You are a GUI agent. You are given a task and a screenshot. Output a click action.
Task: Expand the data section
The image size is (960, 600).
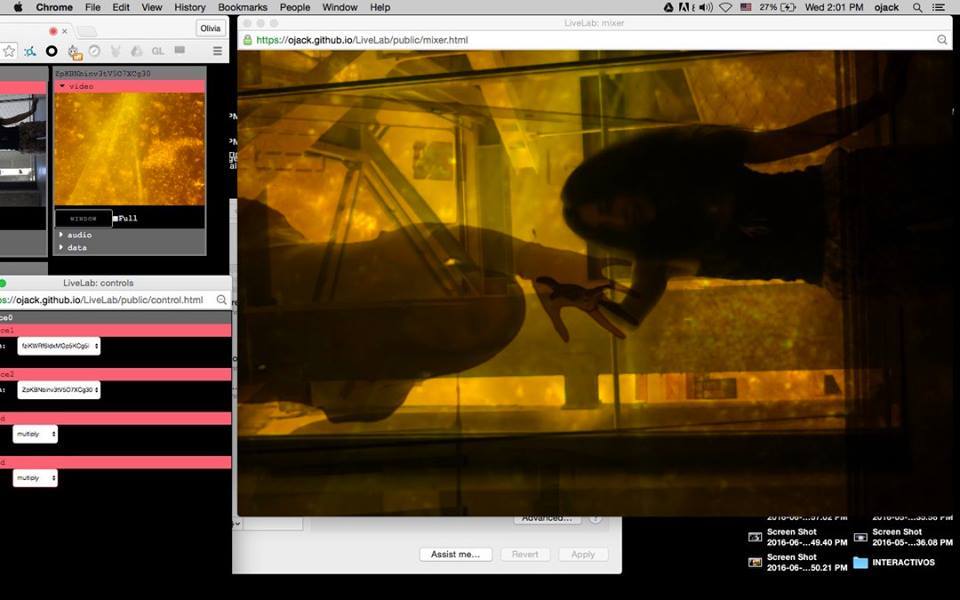[62, 248]
